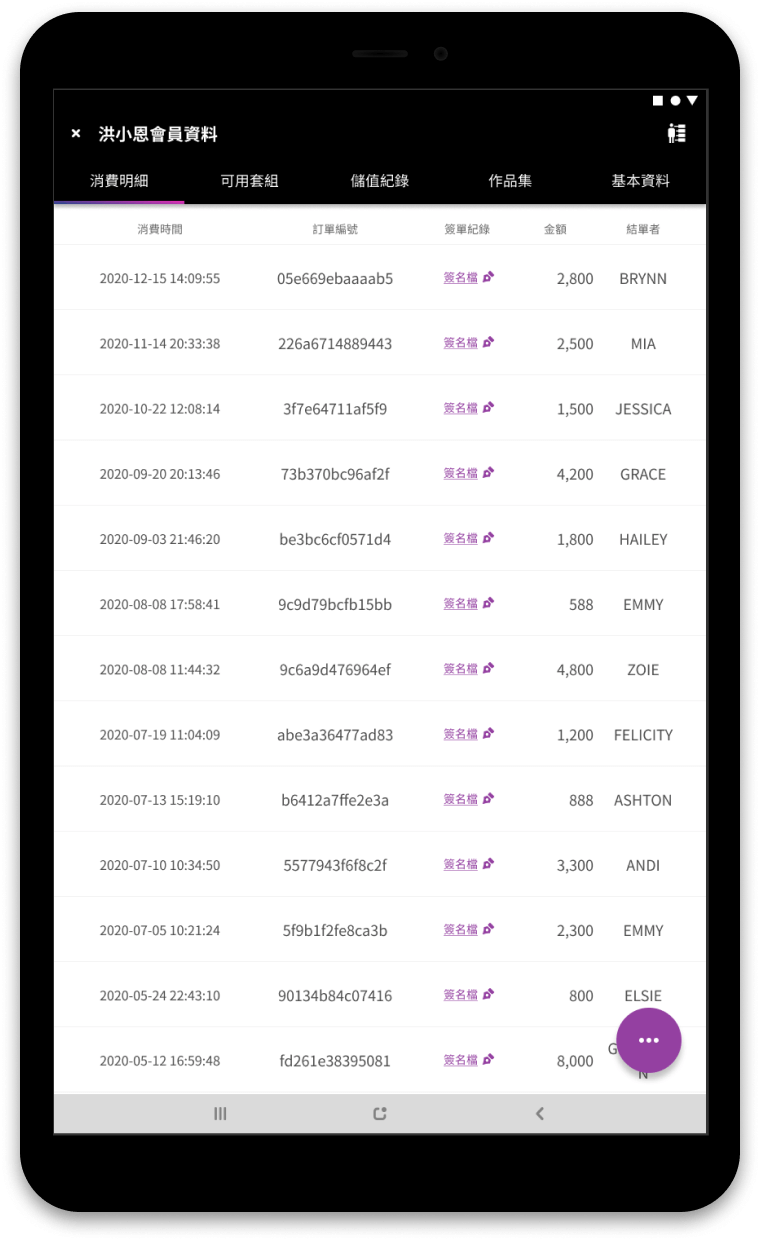Switch to the 可用套組 tab

249,181
